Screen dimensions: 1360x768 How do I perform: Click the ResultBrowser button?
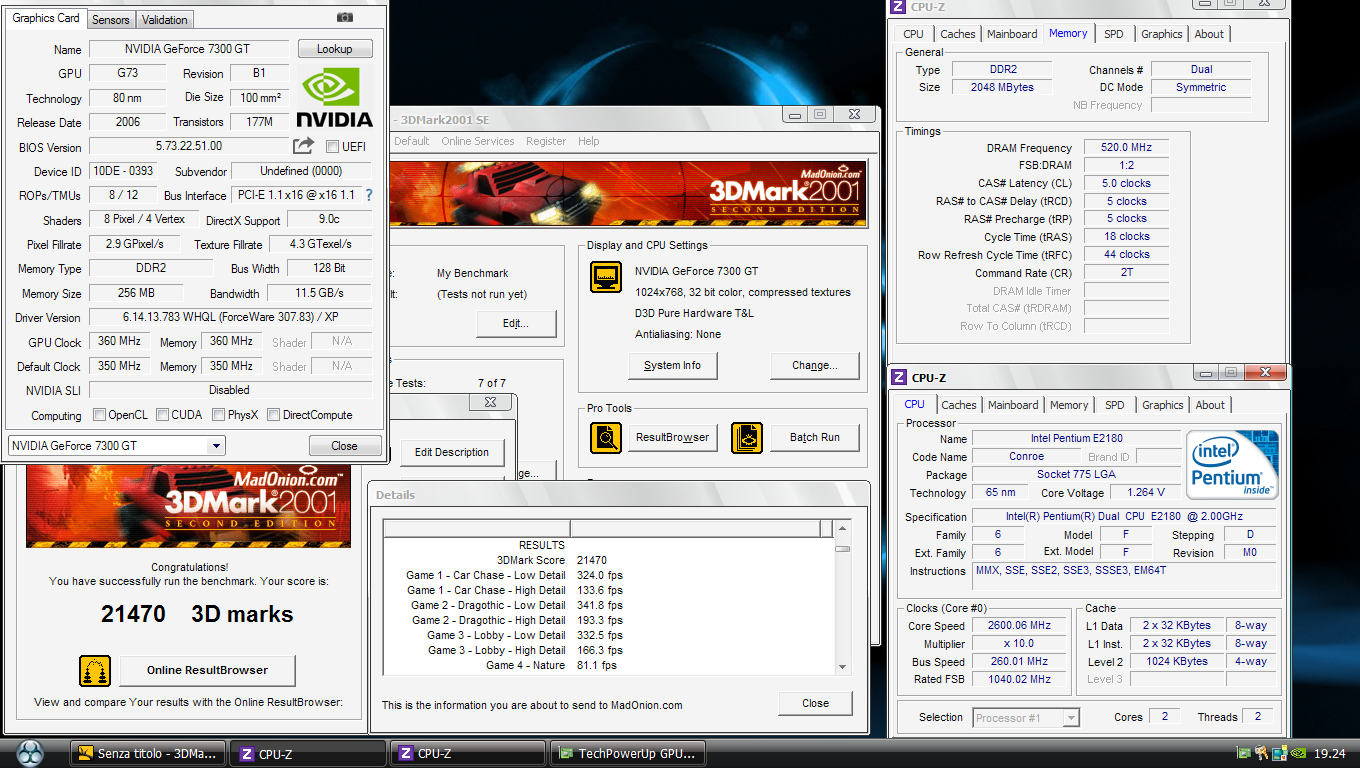click(x=672, y=437)
